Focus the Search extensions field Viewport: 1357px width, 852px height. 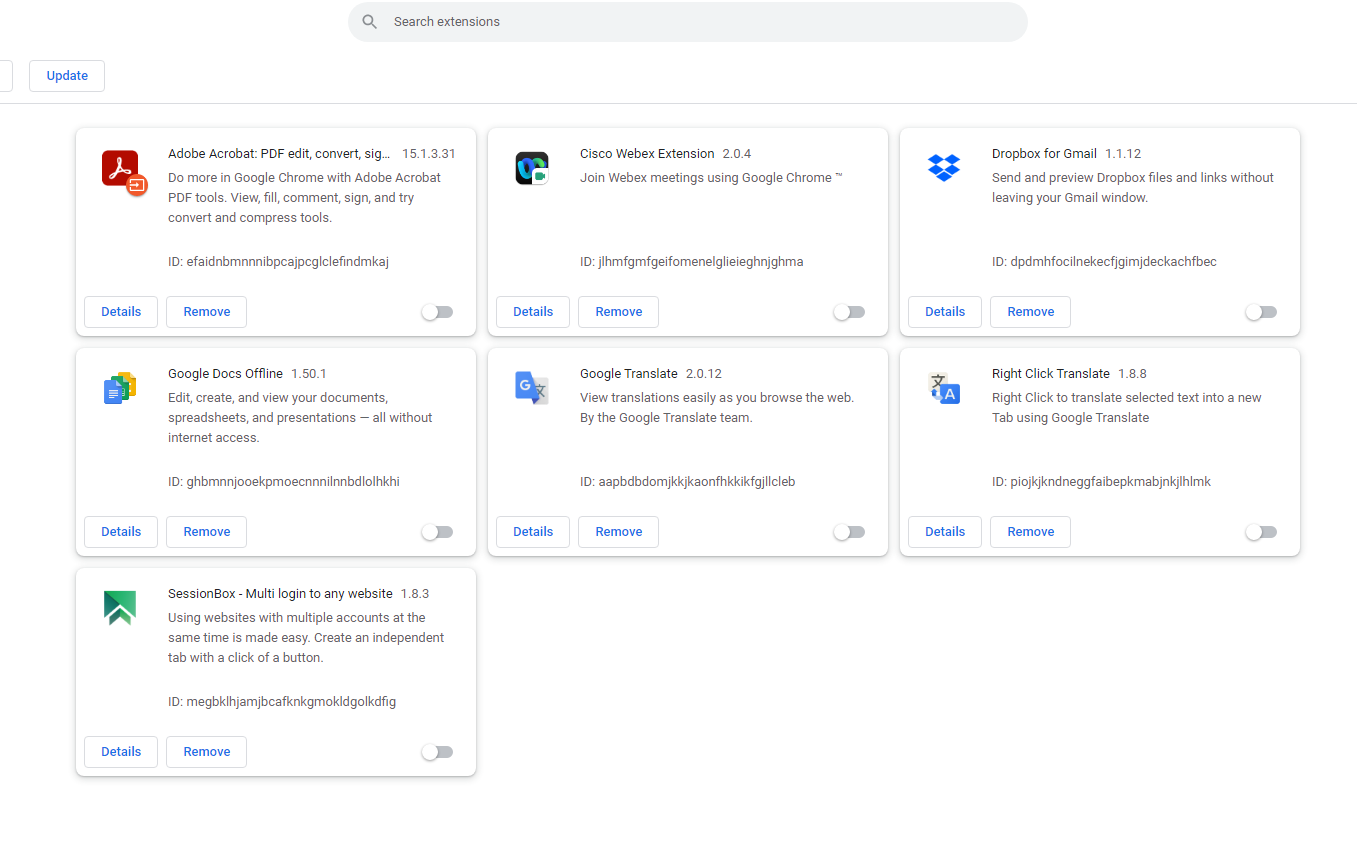(688, 22)
